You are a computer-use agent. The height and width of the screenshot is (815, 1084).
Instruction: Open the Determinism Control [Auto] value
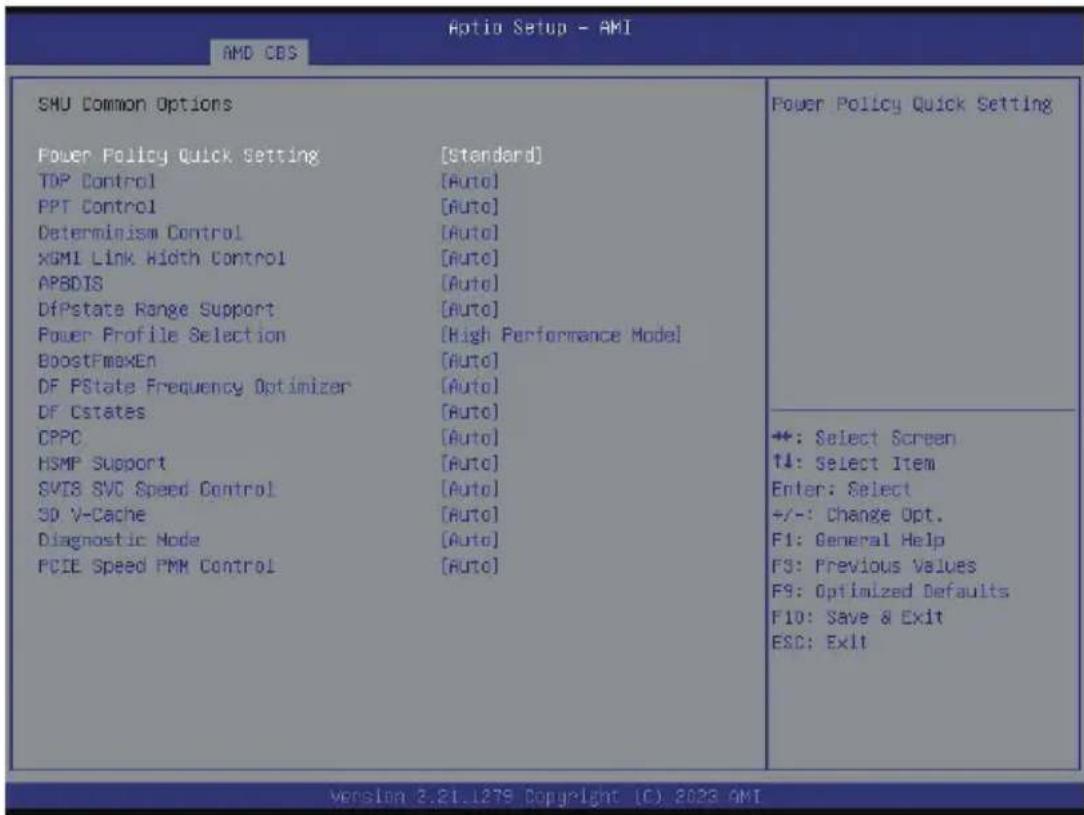coord(469,233)
